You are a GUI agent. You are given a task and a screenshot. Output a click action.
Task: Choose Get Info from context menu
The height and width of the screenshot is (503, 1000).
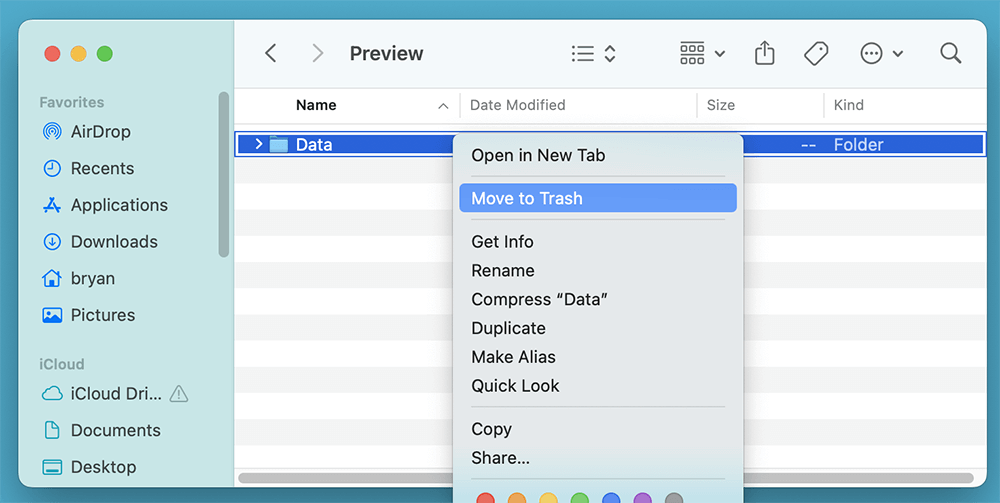598,242
